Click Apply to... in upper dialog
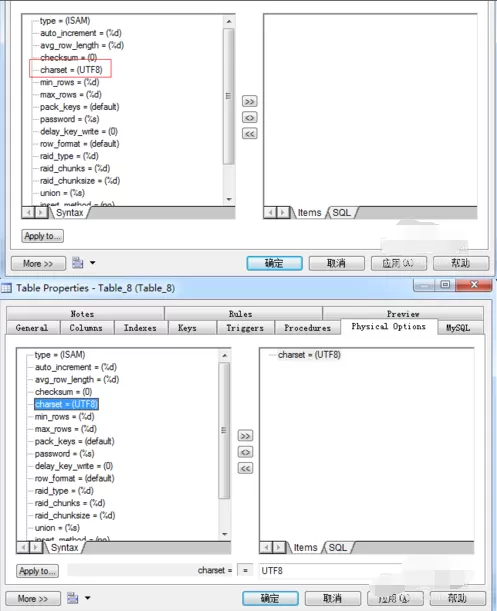 [x=42, y=236]
